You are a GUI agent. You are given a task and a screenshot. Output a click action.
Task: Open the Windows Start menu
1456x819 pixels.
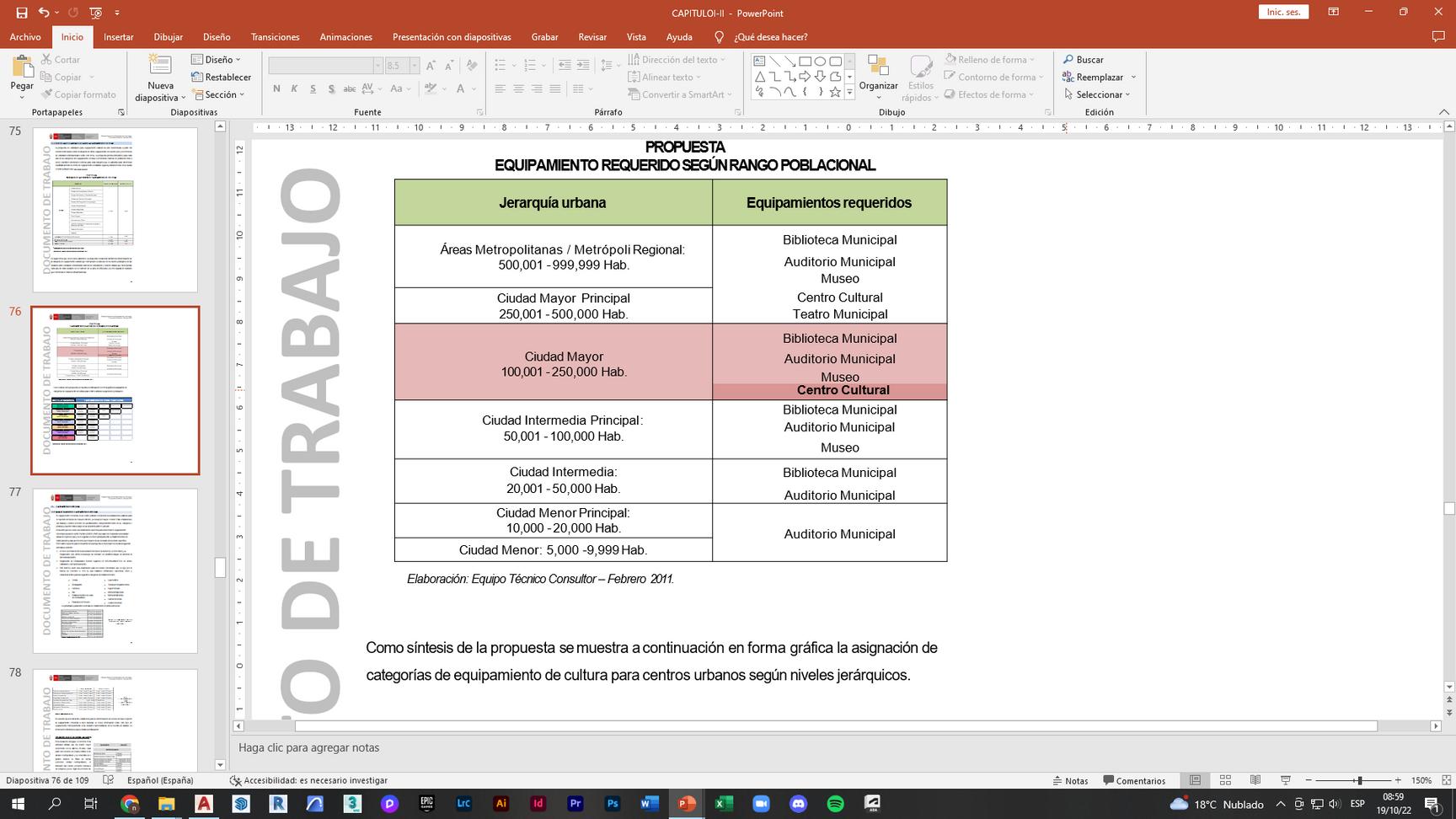[17, 804]
